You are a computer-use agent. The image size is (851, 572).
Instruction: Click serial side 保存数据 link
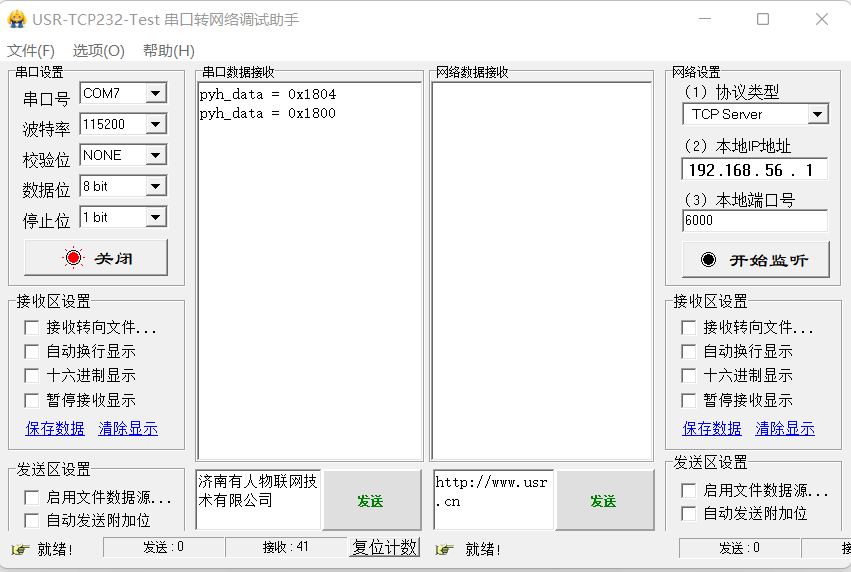55,429
